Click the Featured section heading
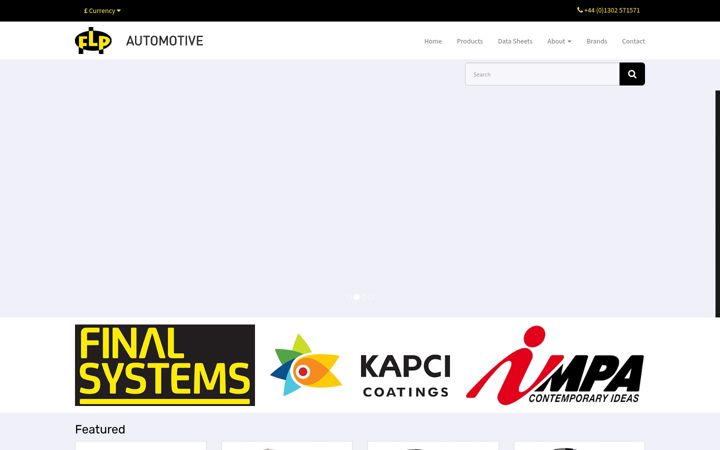 100,429
